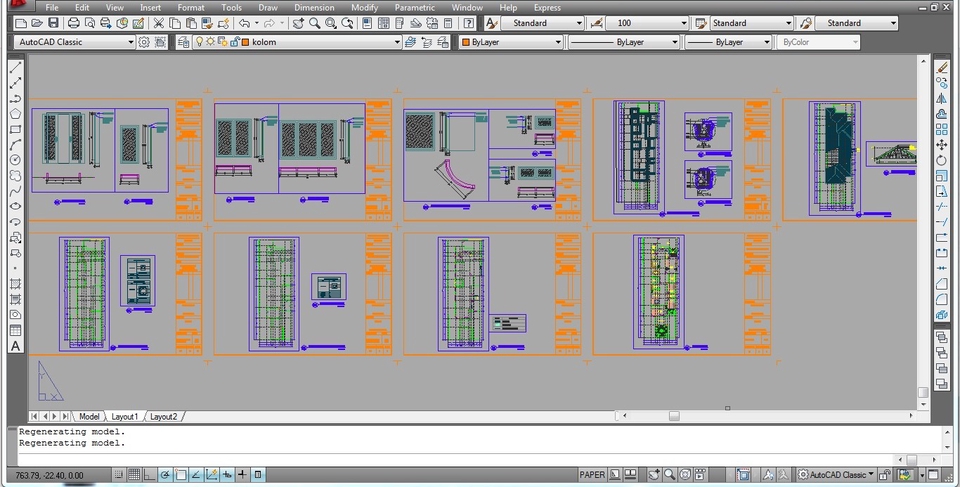Click the Plot (print) icon
The height and width of the screenshot is (487, 960).
click(73, 23)
